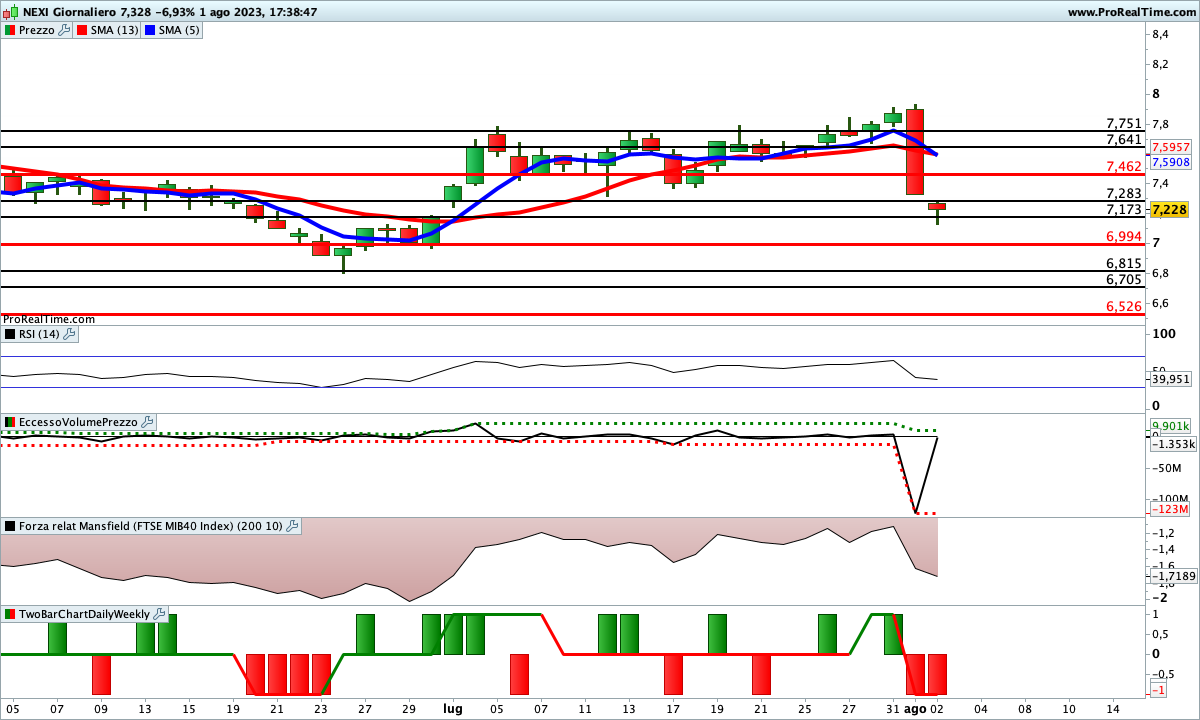
Task: Click the candlestick chart icon beside NEXI title
Action: (x=10, y=12)
